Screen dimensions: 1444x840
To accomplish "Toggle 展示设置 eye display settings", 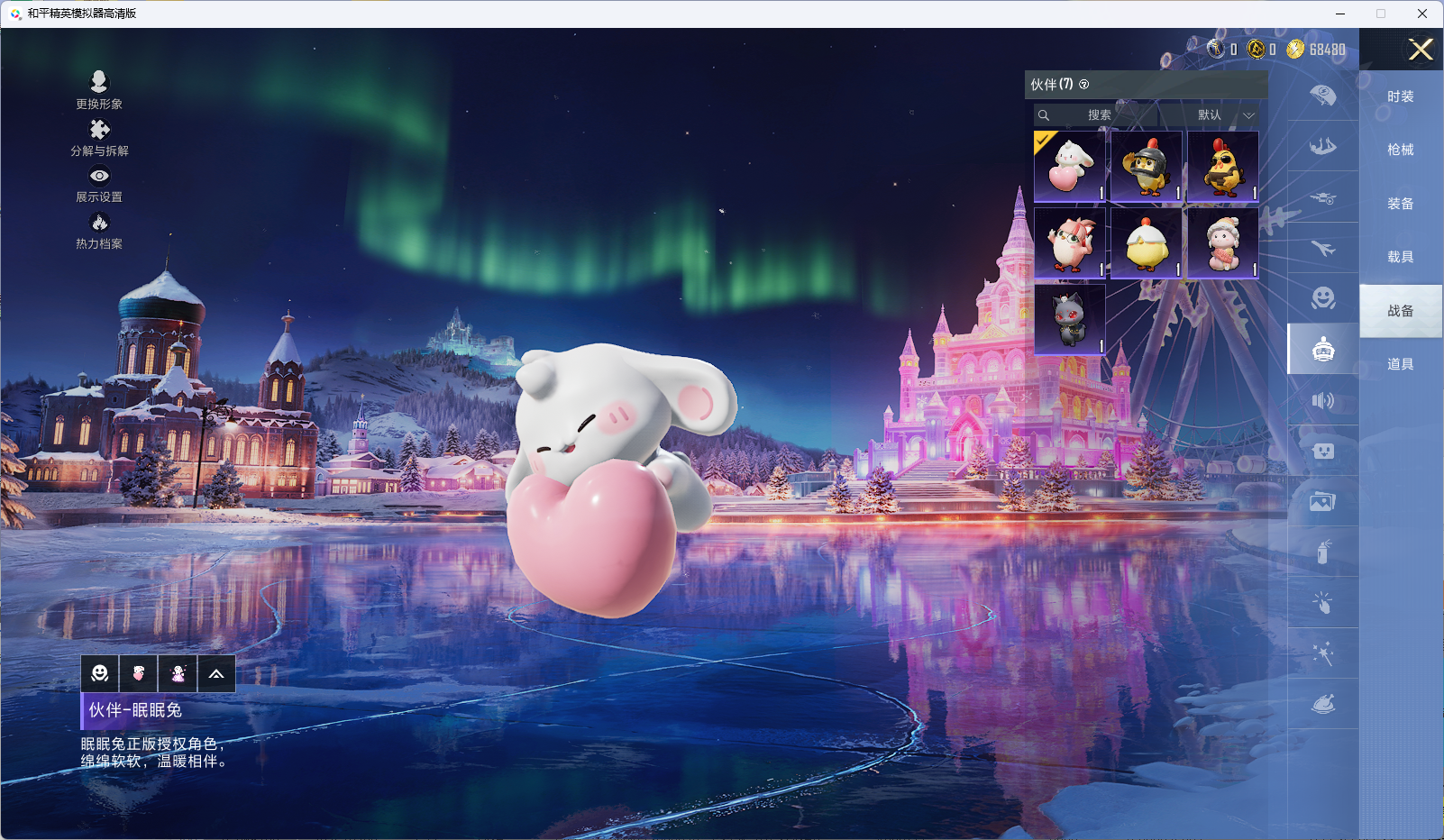I will [x=99, y=177].
